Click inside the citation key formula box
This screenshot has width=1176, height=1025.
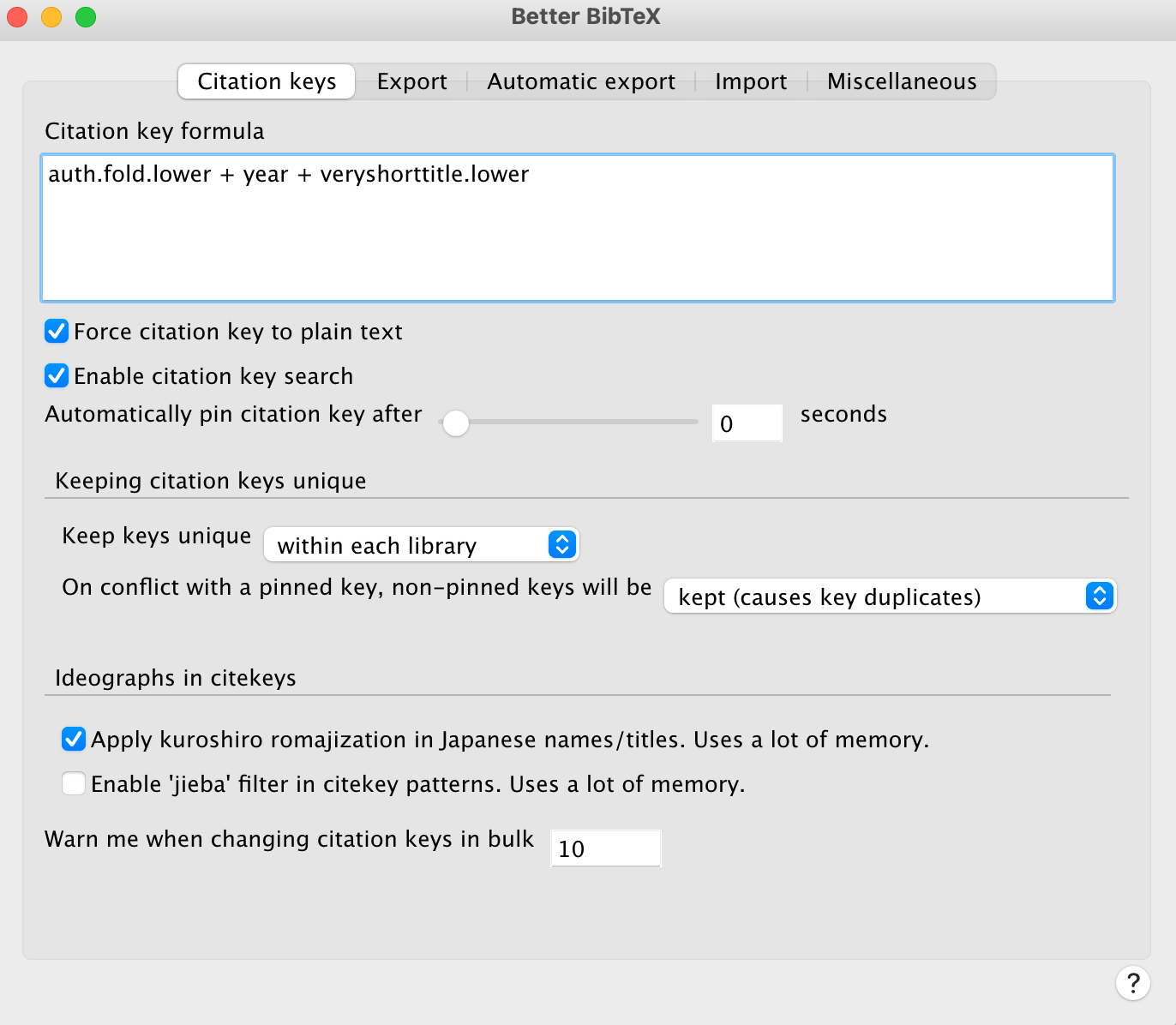coord(578,228)
